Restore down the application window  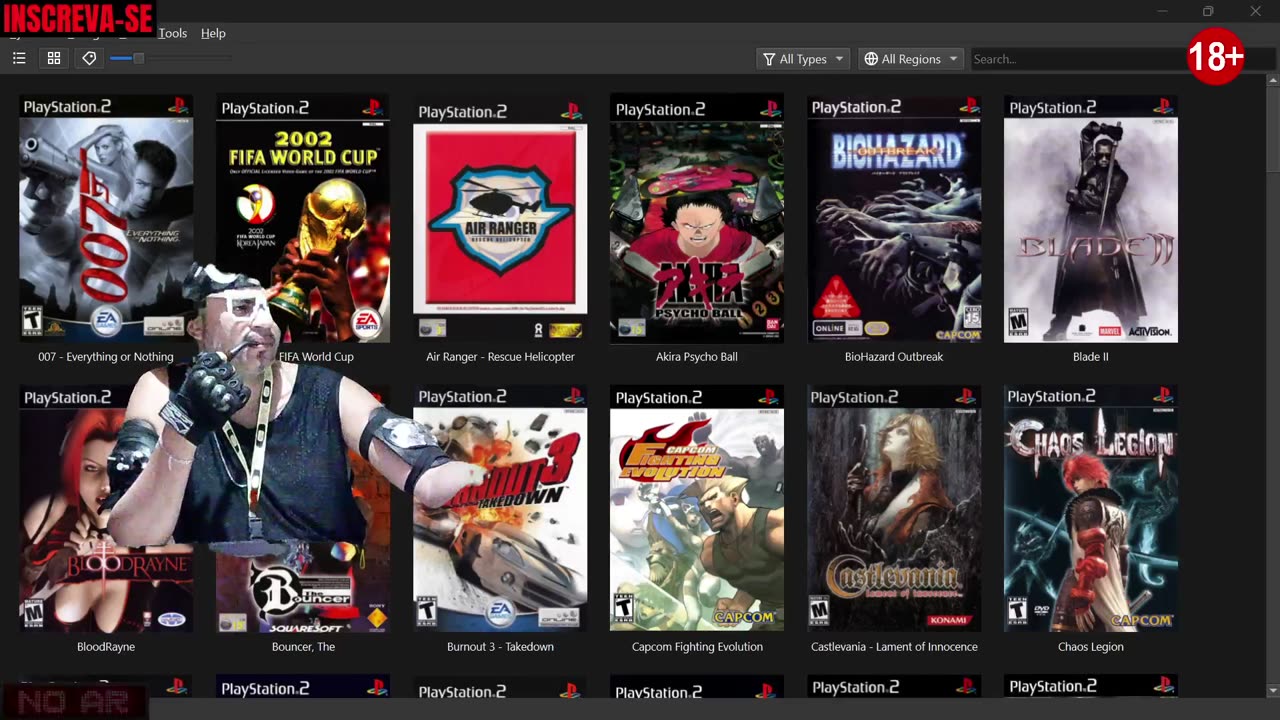1208,11
